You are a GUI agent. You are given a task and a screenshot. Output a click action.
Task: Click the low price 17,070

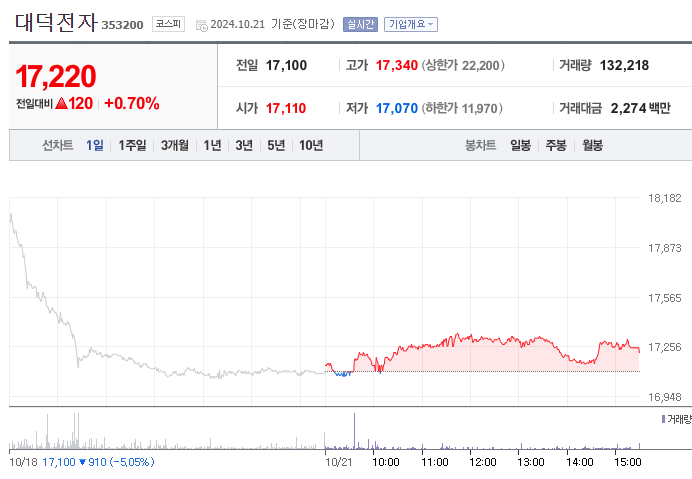[396, 108]
